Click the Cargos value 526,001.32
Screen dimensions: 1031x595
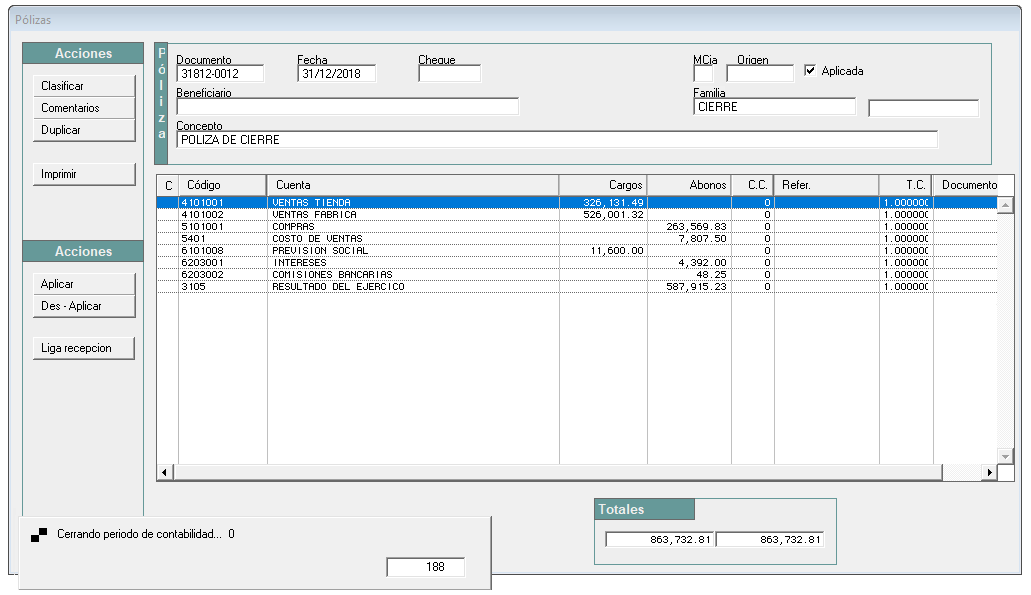[613, 215]
